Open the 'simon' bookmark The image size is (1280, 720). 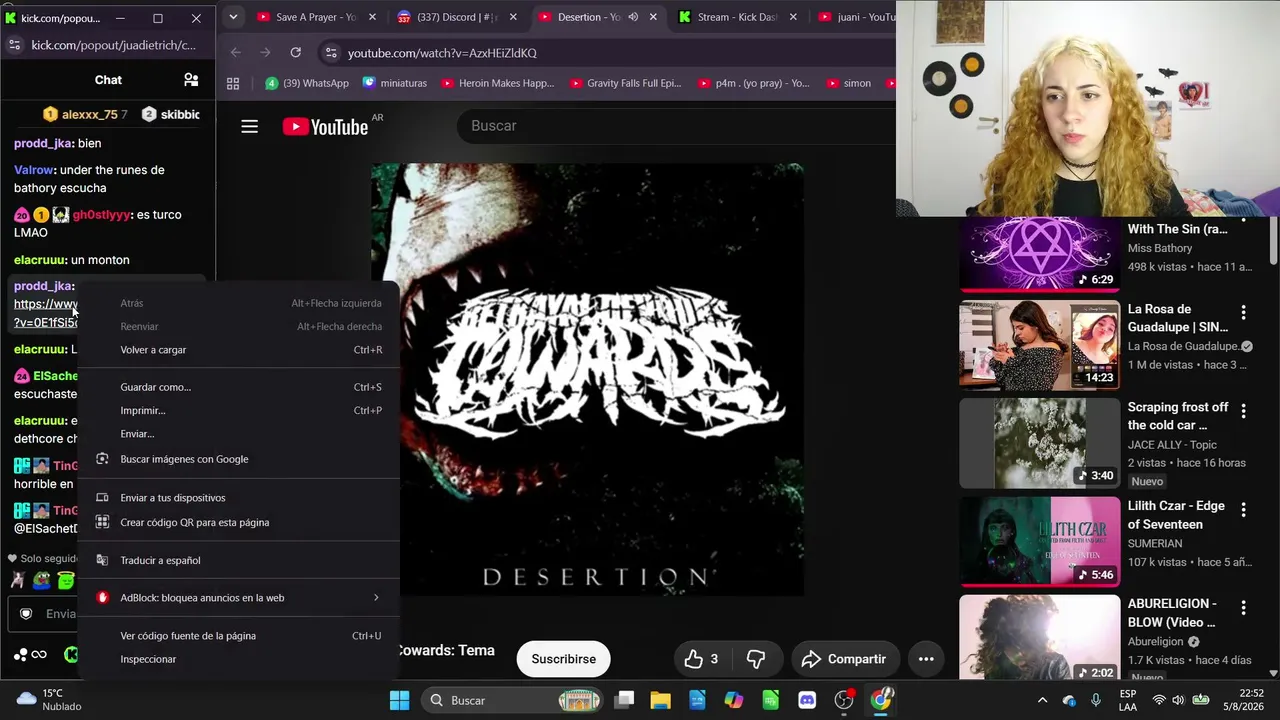tap(848, 84)
